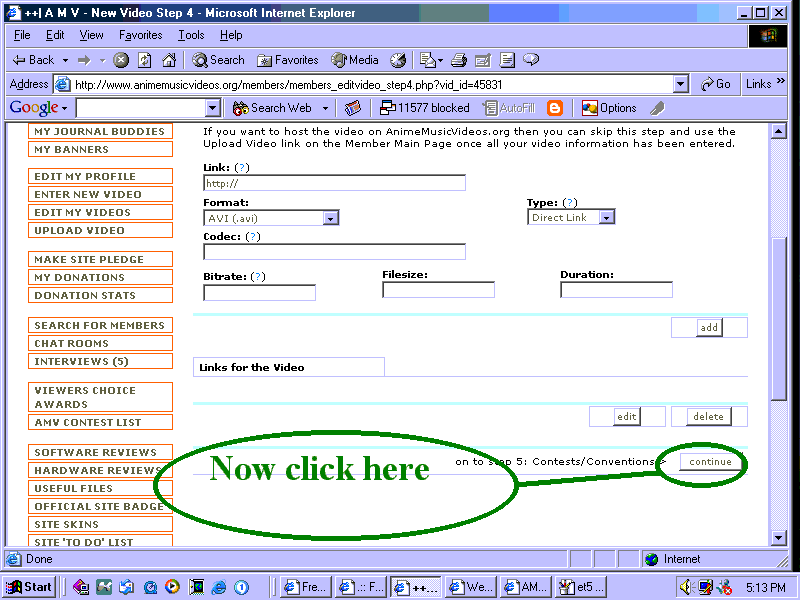Click the continue button

pyautogui.click(x=711, y=462)
